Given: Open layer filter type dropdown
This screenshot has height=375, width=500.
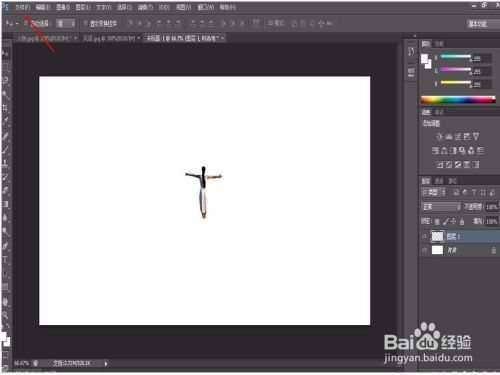Looking at the screenshot, I should (x=433, y=192).
